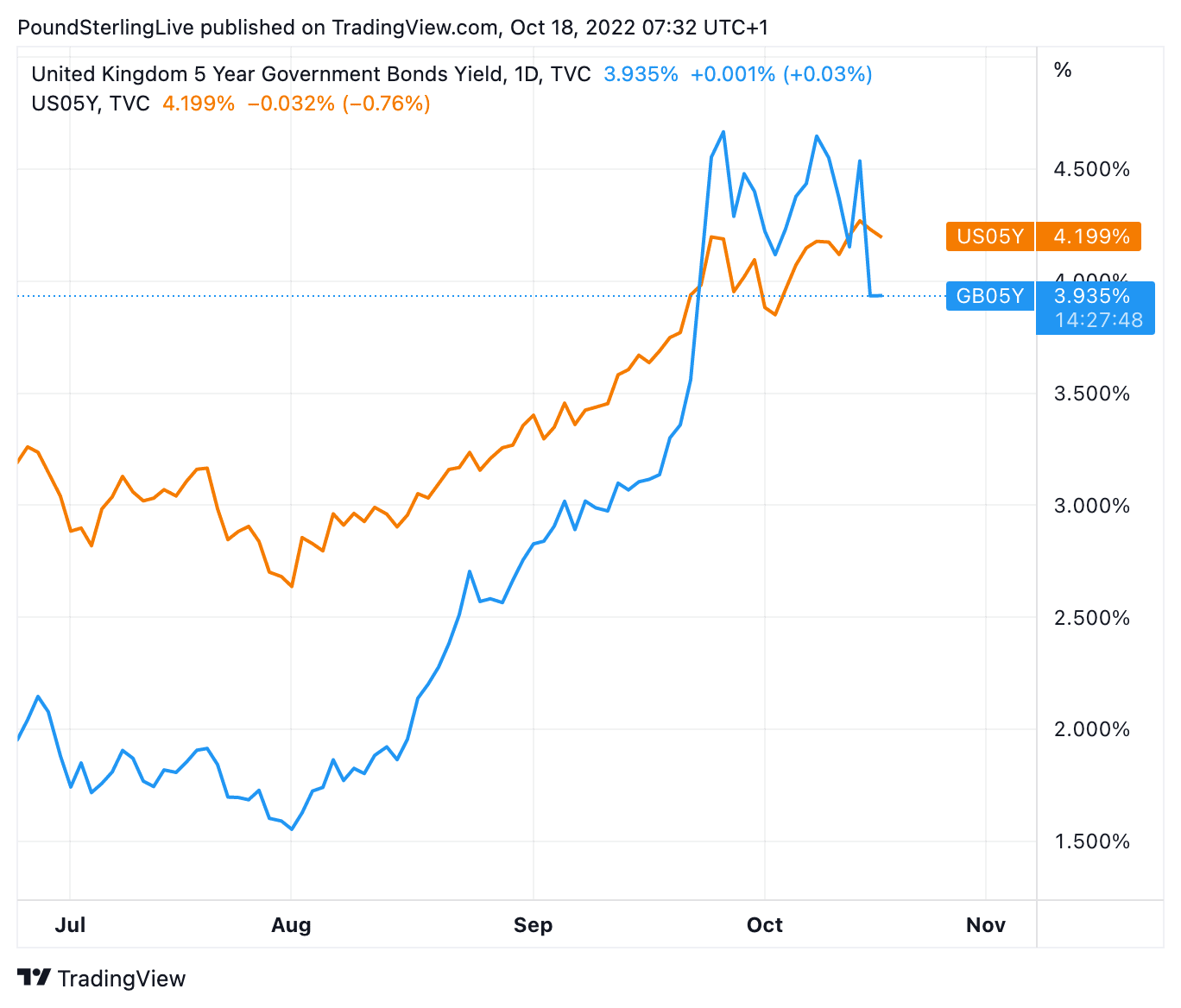Click the Sep label on time axis
The image size is (1181, 1008).
533,925
